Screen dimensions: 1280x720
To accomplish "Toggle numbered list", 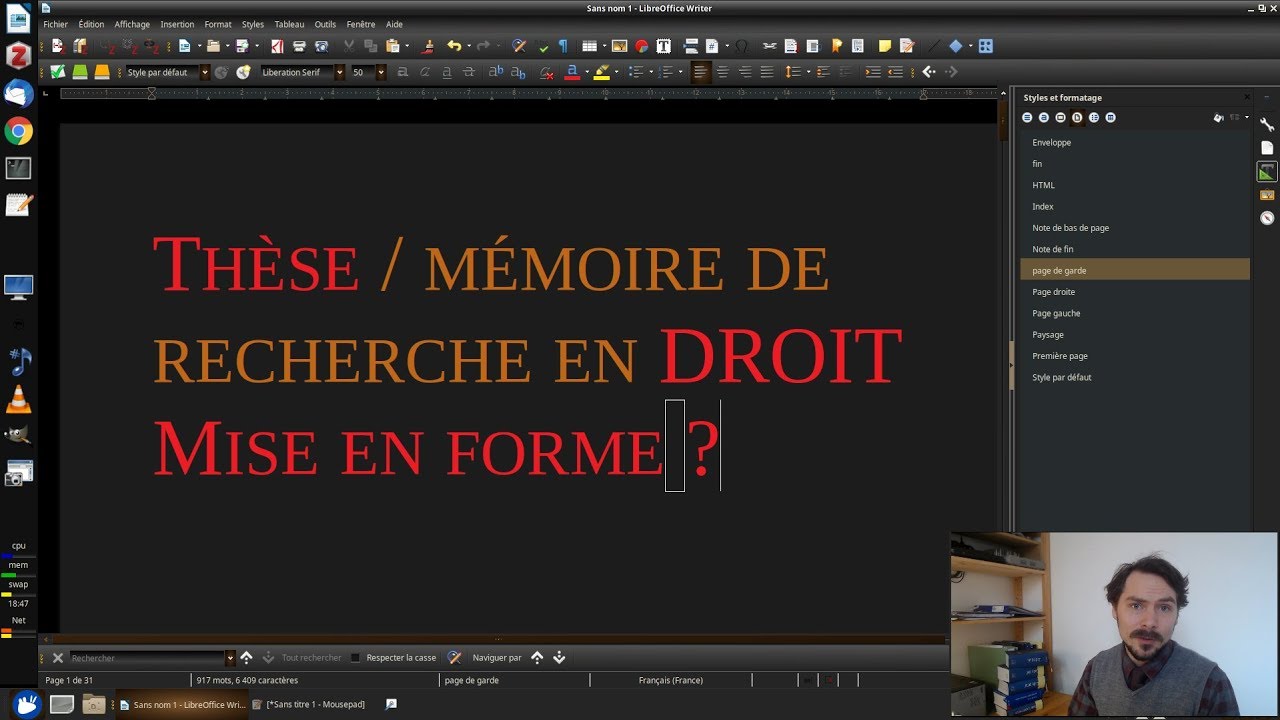I will tap(665, 72).
